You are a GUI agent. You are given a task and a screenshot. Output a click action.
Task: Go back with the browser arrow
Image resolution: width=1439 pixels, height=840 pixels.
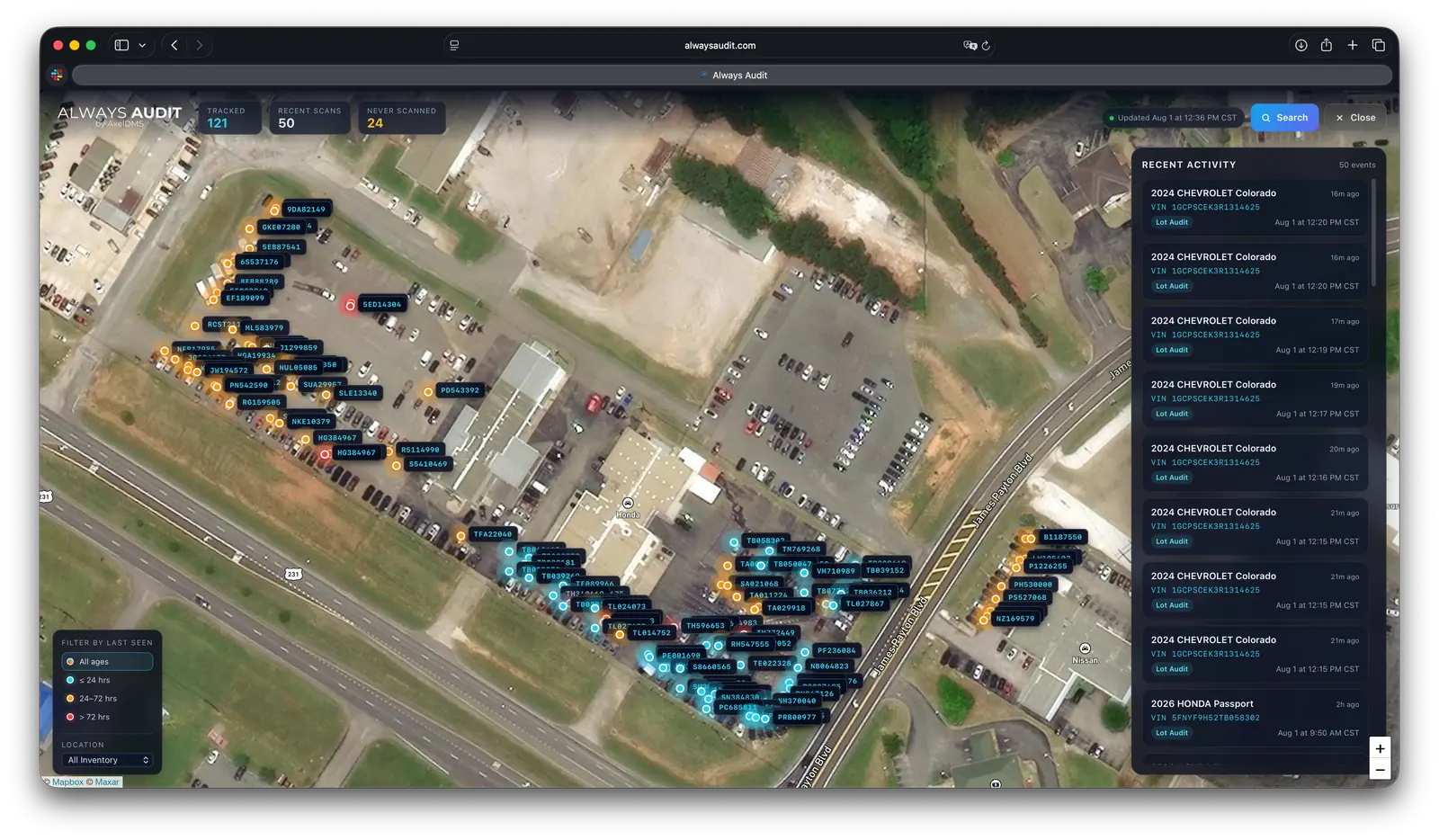[x=174, y=45]
